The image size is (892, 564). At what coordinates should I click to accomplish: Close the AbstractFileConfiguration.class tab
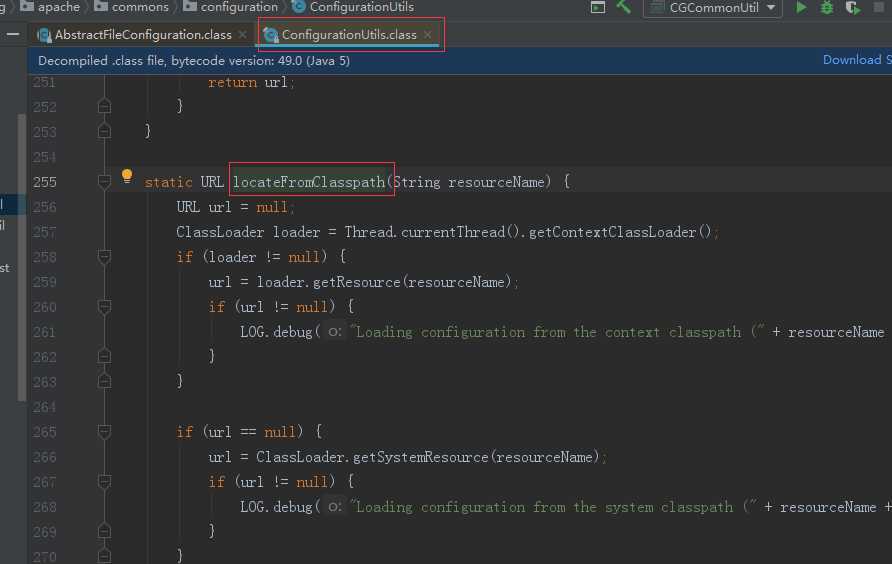point(243,35)
